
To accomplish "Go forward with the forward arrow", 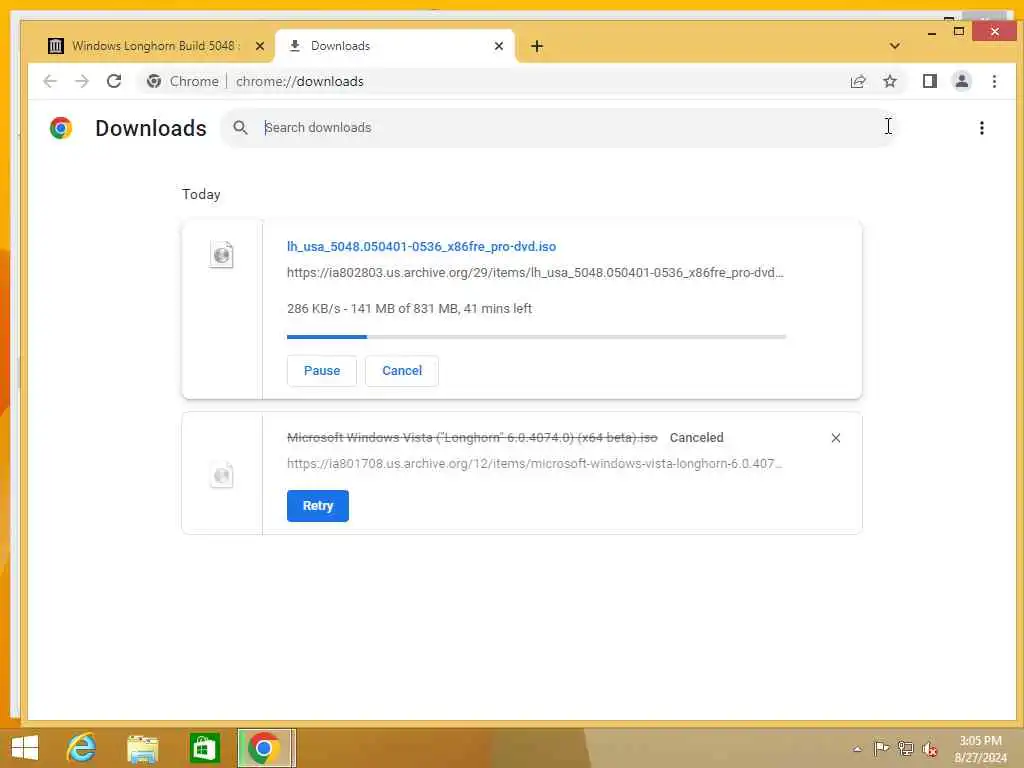I will (82, 81).
